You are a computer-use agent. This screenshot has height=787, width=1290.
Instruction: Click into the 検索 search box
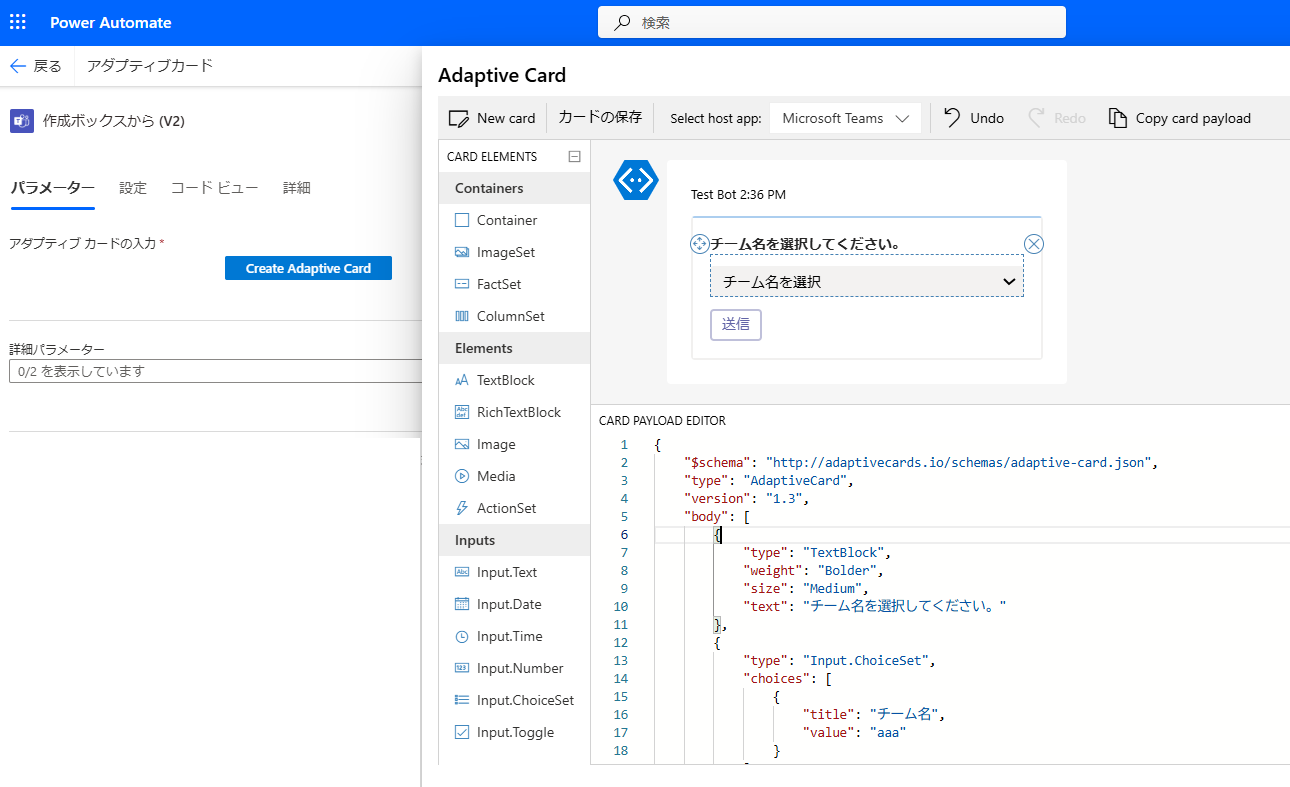click(x=832, y=22)
